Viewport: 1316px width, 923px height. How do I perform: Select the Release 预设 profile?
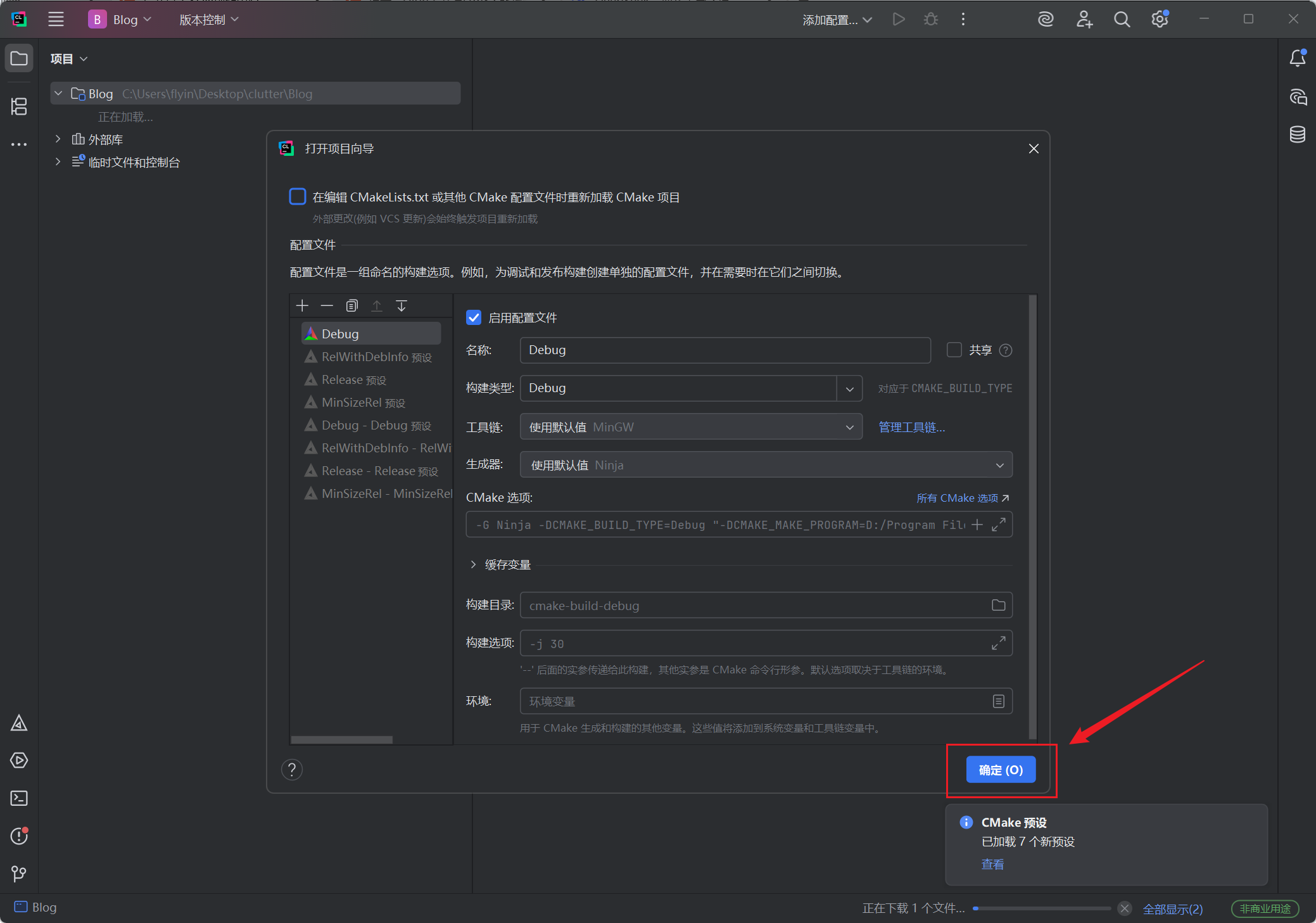354,380
